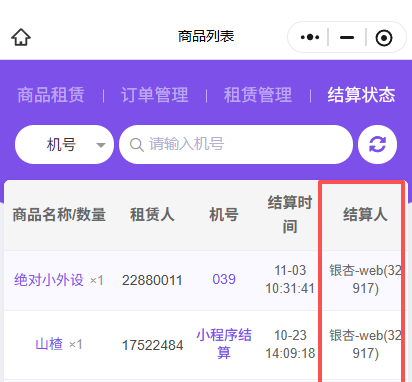
Task: Select settlement time 10-23 14:09:18
Action: tap(290, 344)
